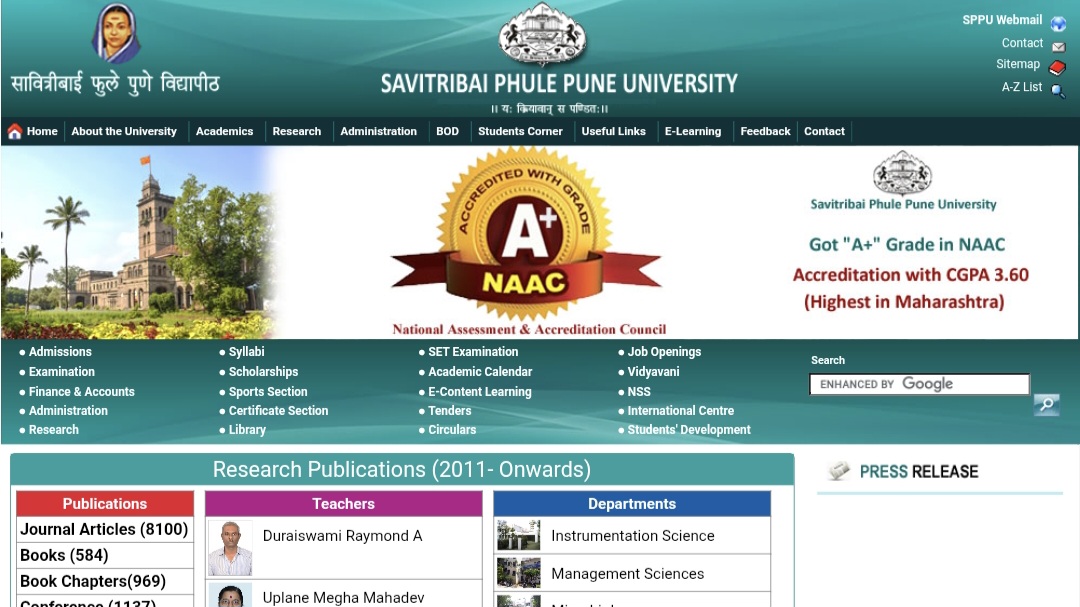Viewport: 1080px width, 607px height.
Task: Open Duraiswami Raymond A photo thumbnail
Action: coord(230,548)
